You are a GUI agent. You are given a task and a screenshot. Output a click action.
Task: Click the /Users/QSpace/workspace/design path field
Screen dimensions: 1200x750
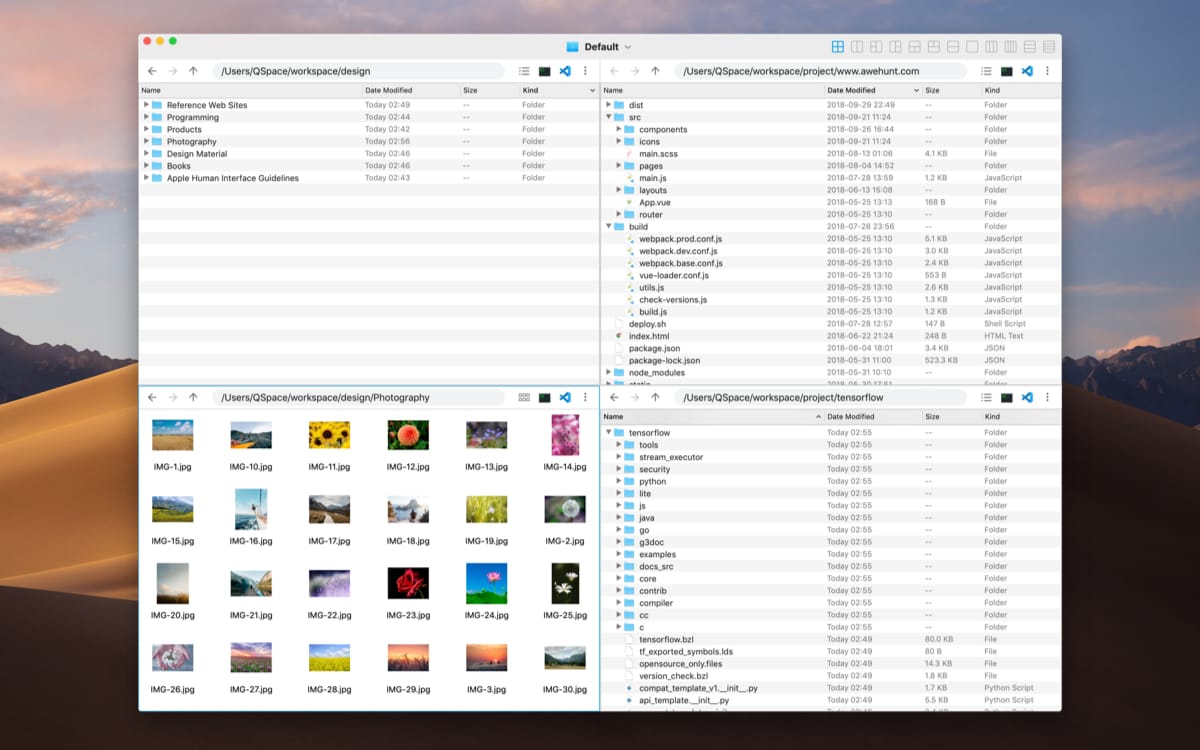[x=358, y=71]
